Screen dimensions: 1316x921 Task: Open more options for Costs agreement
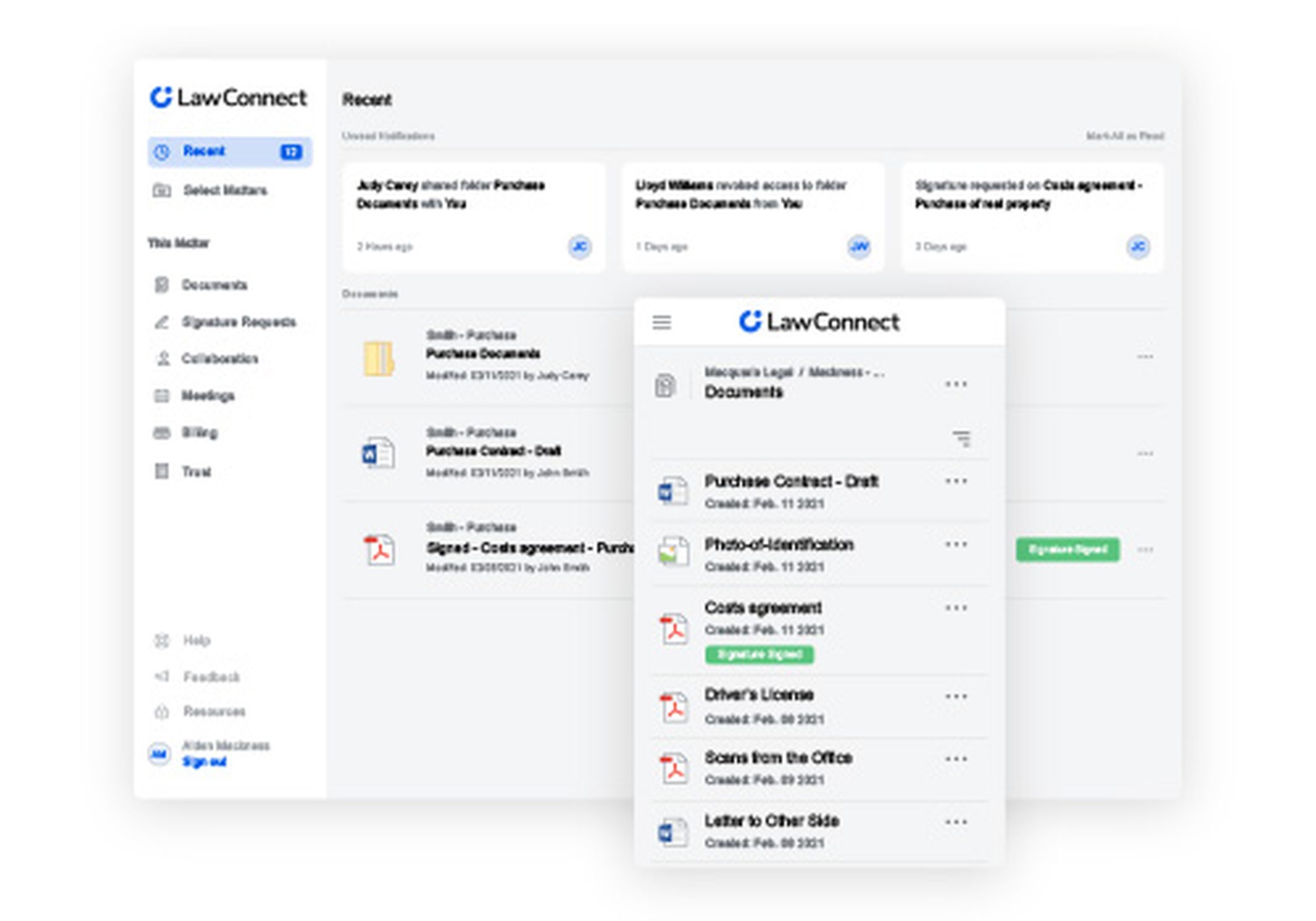[956, 608]
